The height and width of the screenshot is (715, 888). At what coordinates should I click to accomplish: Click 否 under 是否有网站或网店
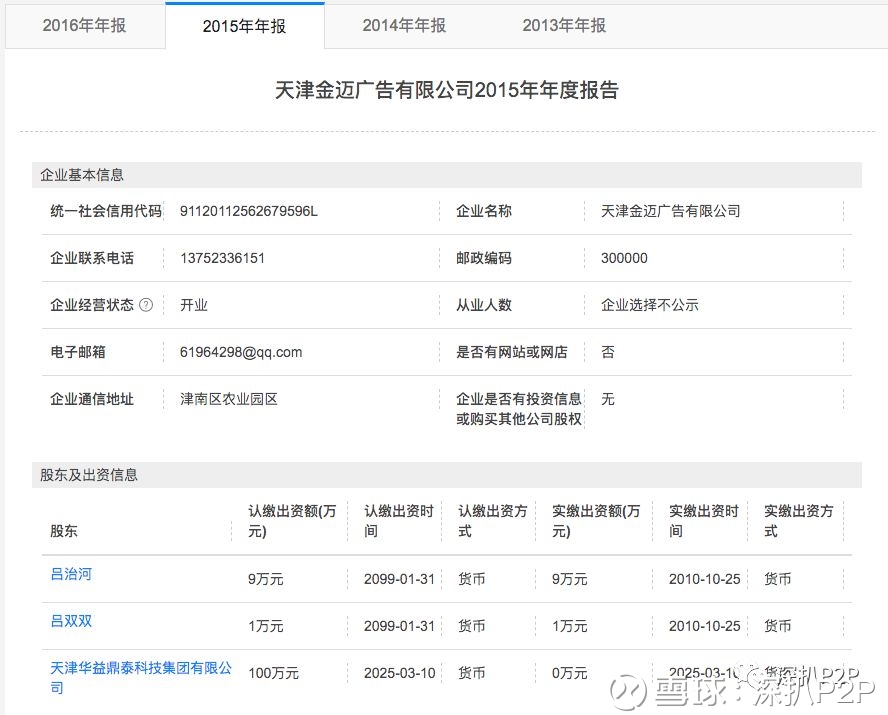click(607, 352)
